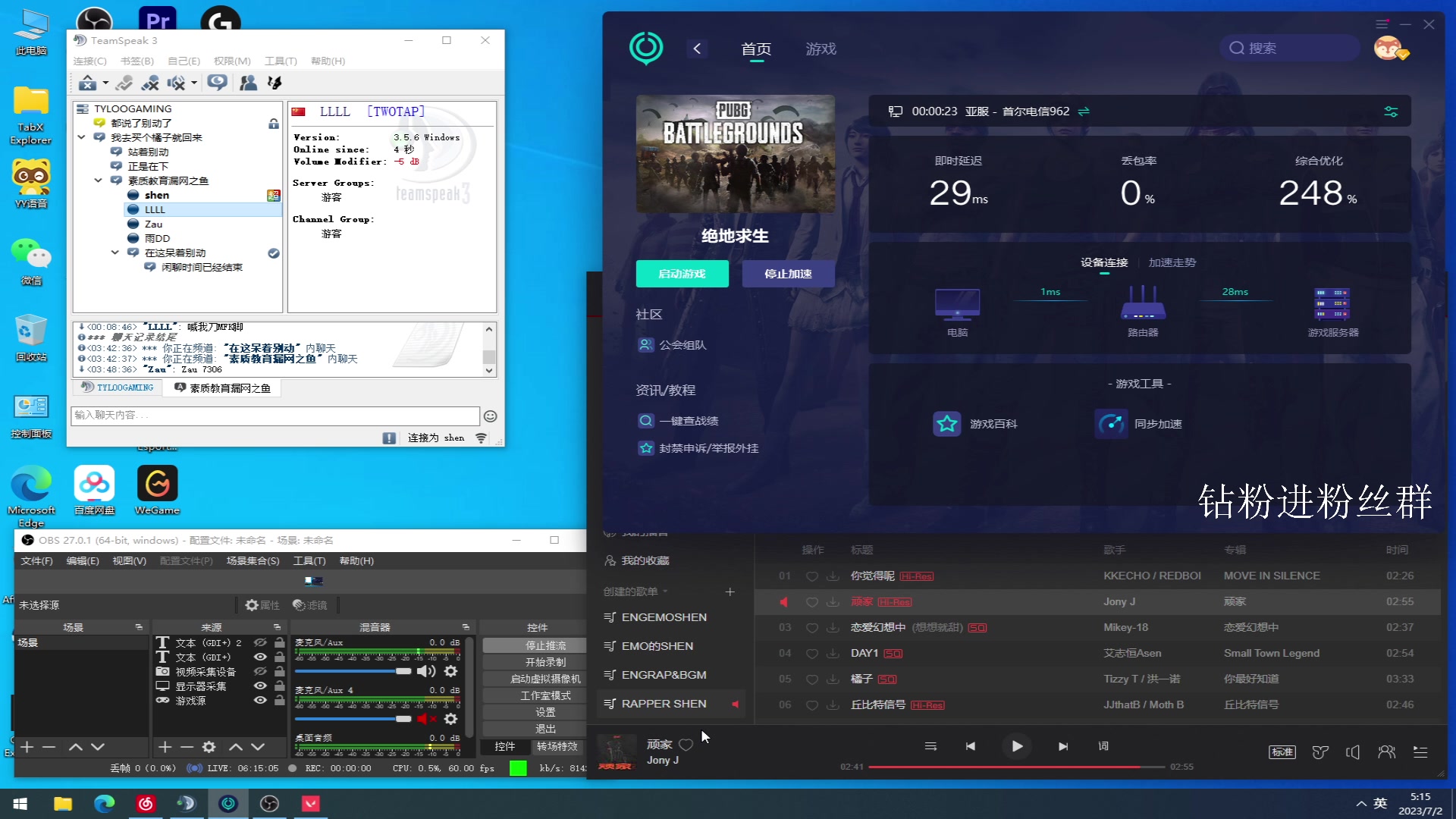Click switch server node arrows icon
1456x819 pixels.
pos(1084,111)
